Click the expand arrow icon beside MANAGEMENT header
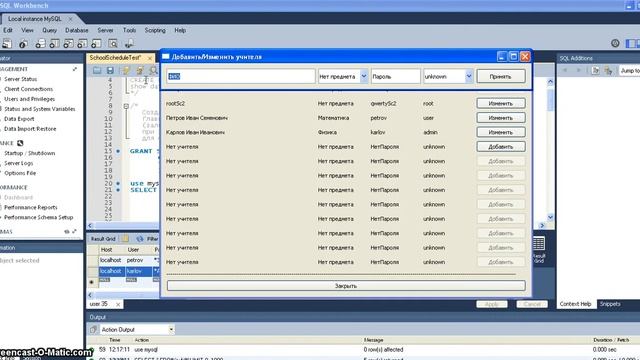The width and height of the screenshot is (640, 360). [75, 69]
